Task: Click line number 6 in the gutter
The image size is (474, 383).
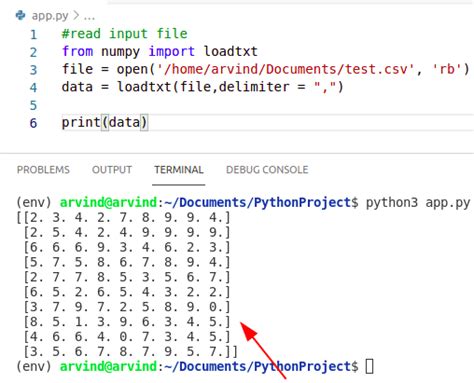Action: tap(33, 123)
